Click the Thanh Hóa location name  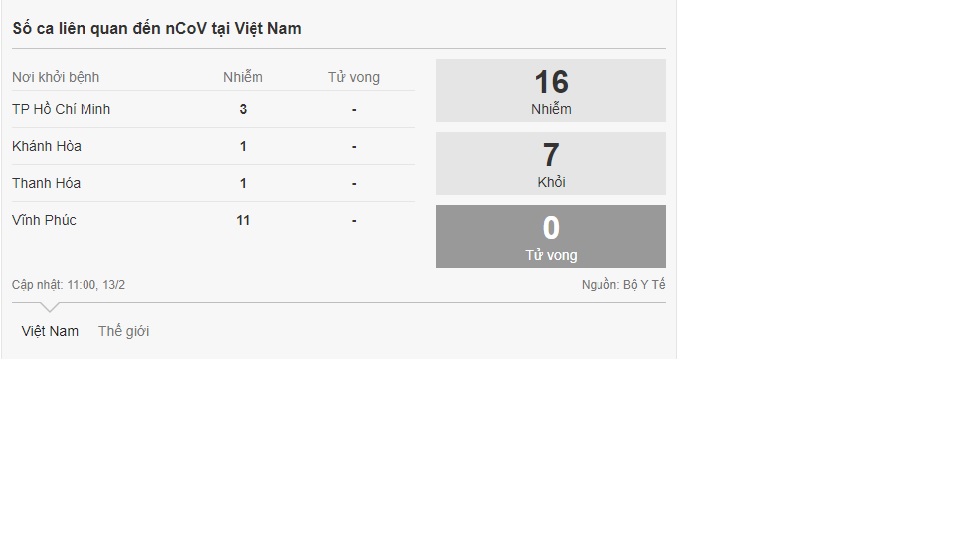coord(47,183)
